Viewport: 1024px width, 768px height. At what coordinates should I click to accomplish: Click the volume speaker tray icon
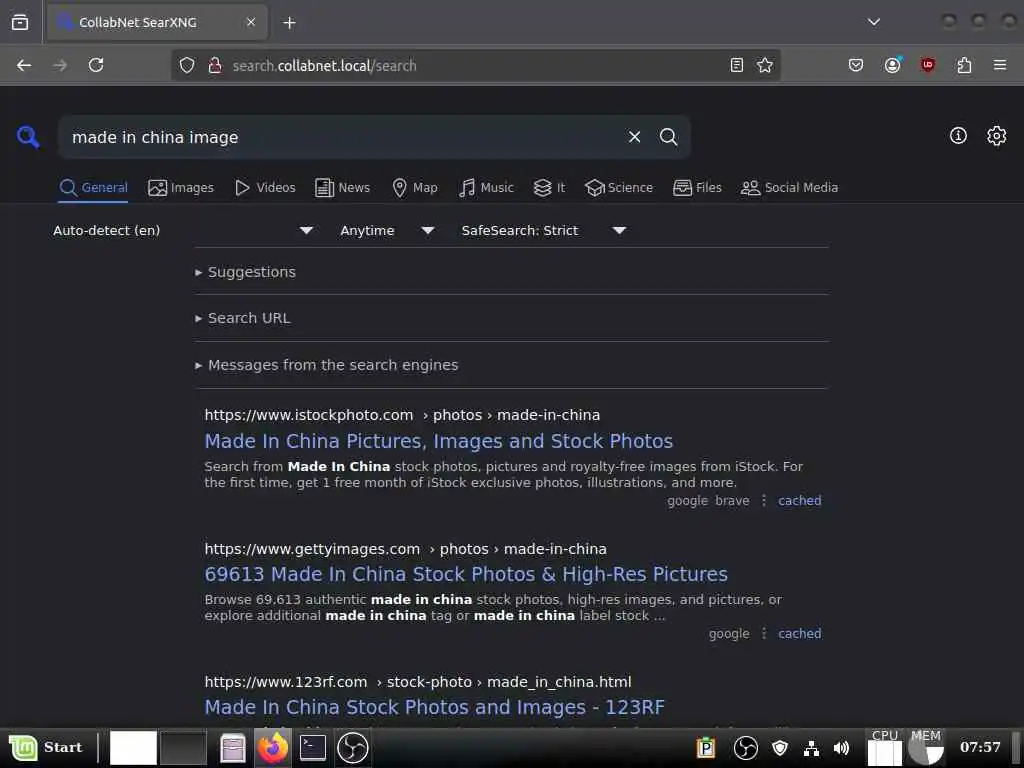841,748
